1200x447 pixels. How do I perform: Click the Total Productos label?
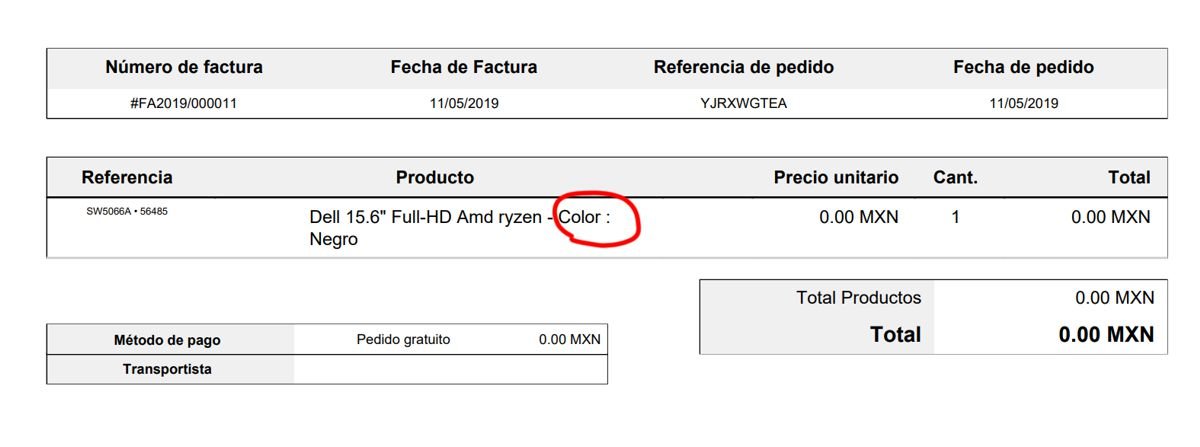[x=859, y=298]
